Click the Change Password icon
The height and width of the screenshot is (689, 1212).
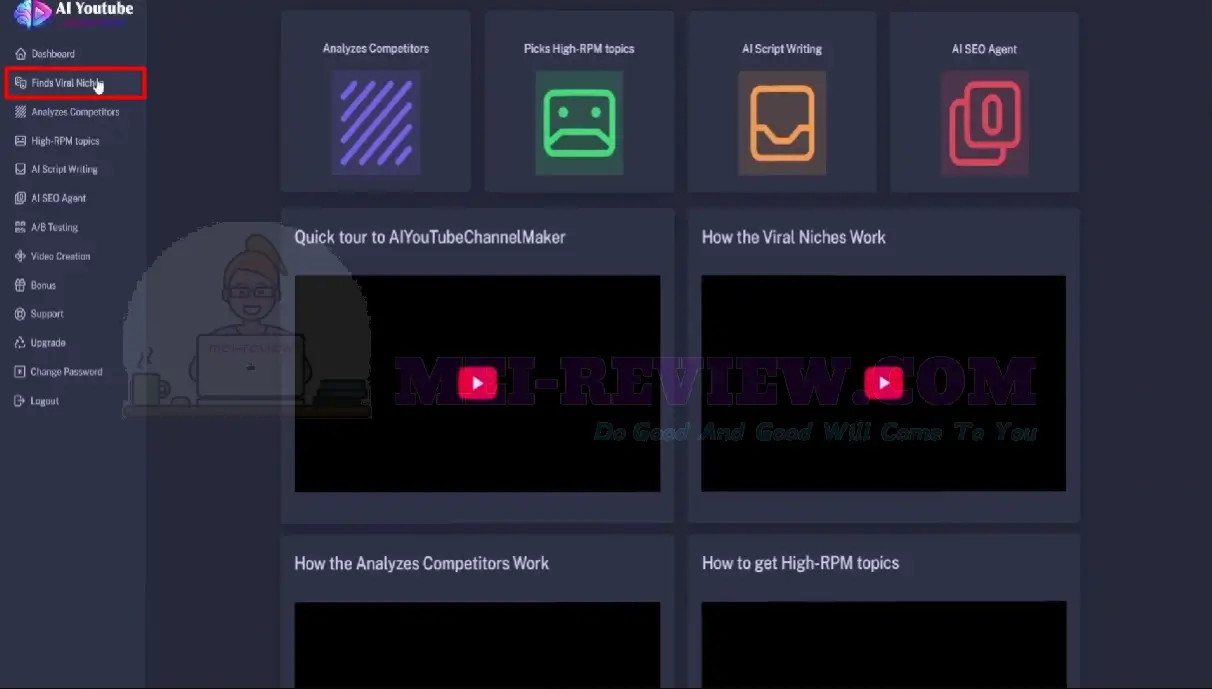[21, 372]
